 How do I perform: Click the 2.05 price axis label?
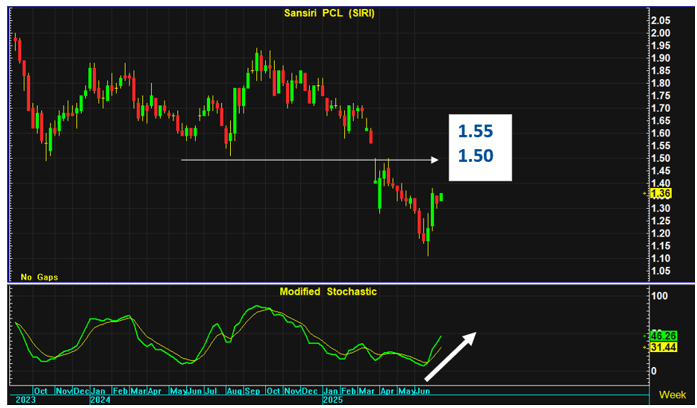[661, 20]
